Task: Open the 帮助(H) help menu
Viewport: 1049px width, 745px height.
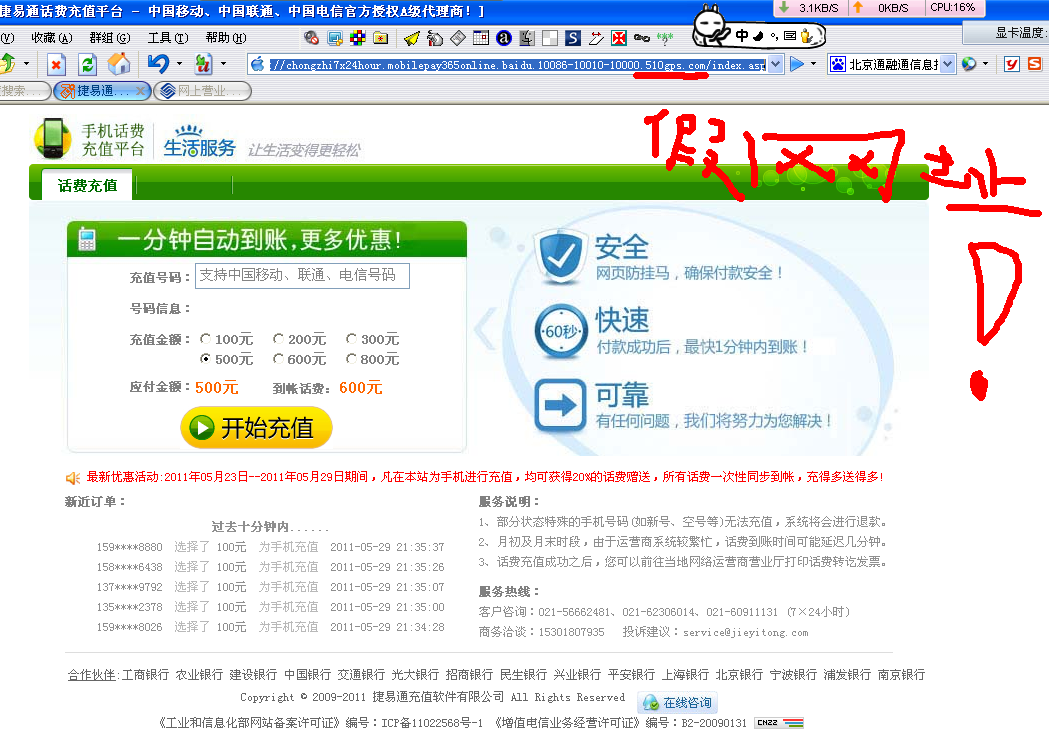Action: click(225, 38)
